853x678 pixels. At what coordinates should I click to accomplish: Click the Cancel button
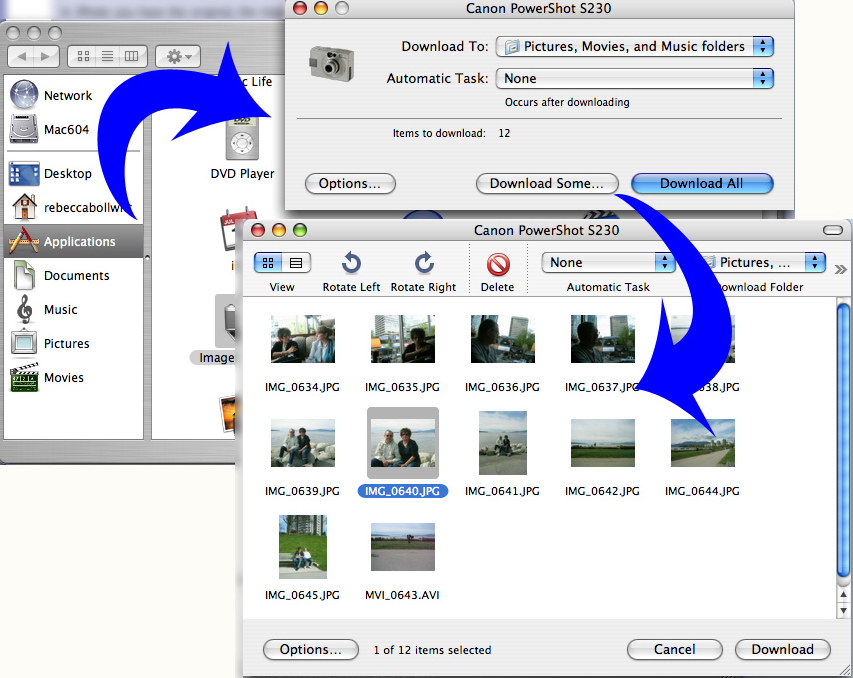[675, 649]
